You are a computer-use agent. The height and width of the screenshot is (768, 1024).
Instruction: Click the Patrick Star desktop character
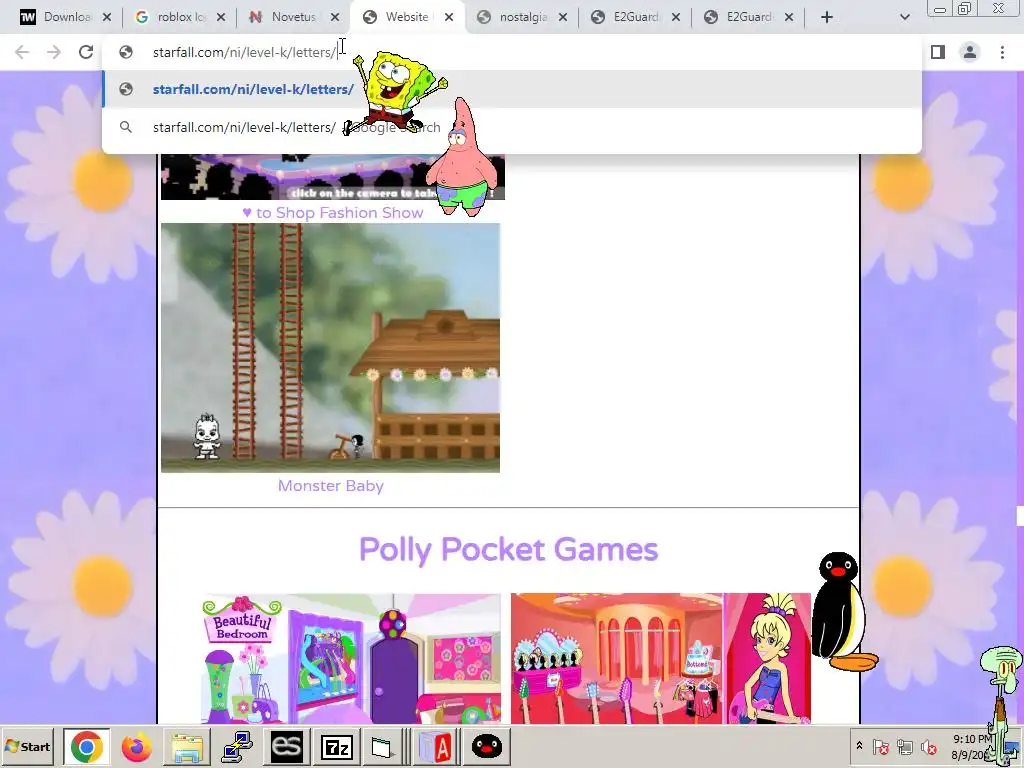pyautogui.click(x=463, y=158)
